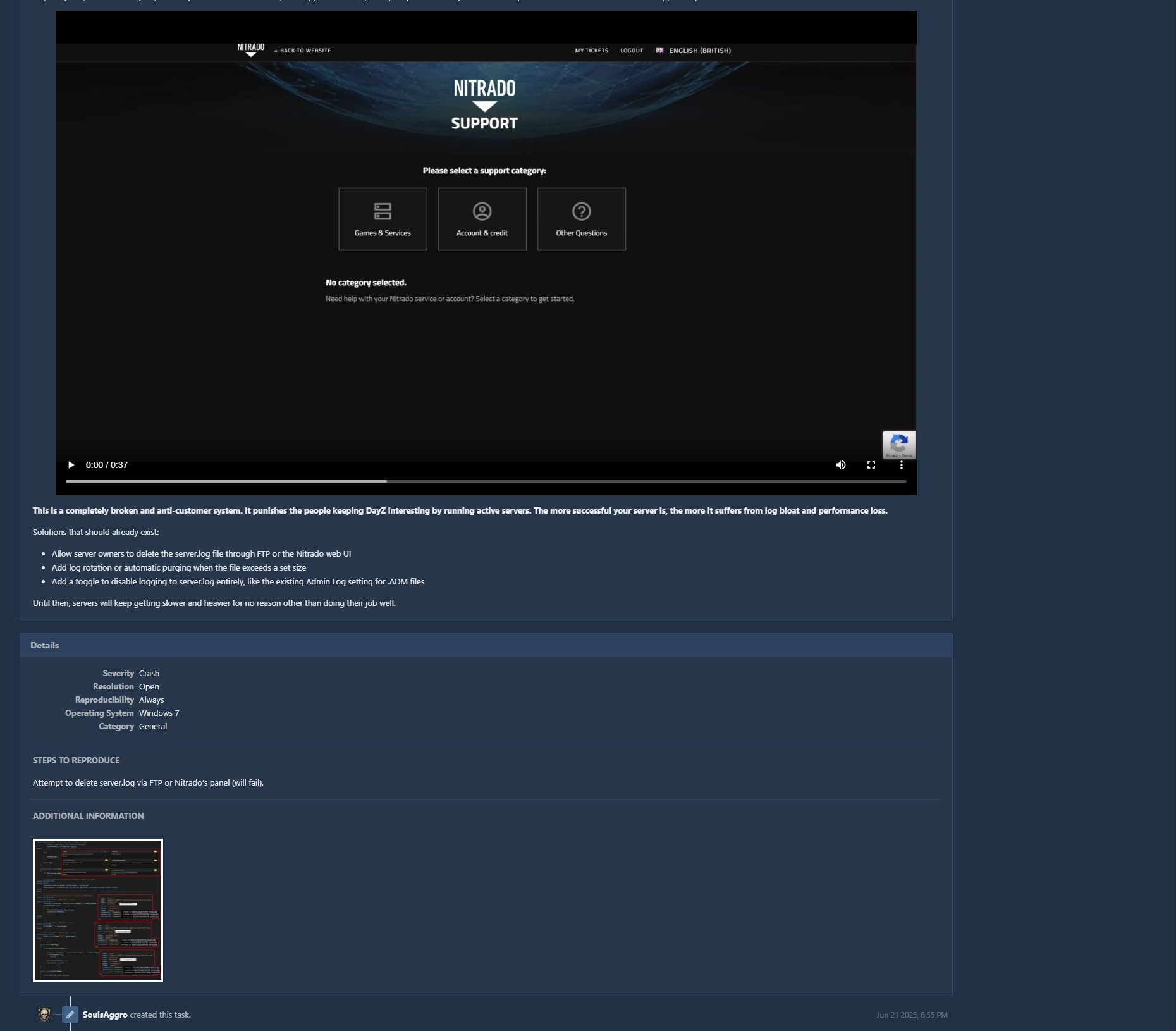Play the embedded video

pos(71,465)
